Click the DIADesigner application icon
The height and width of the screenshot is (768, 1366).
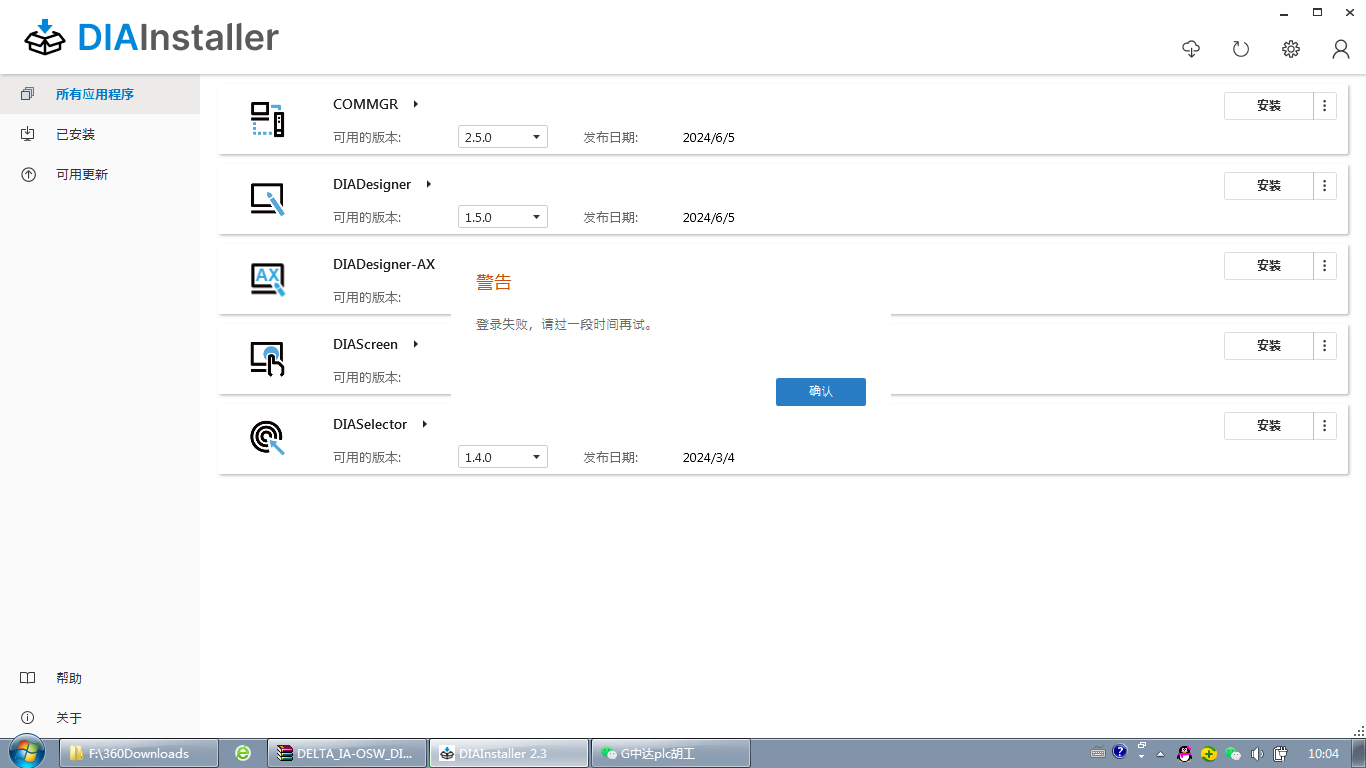pyautogui.click(x=267, y=199)
